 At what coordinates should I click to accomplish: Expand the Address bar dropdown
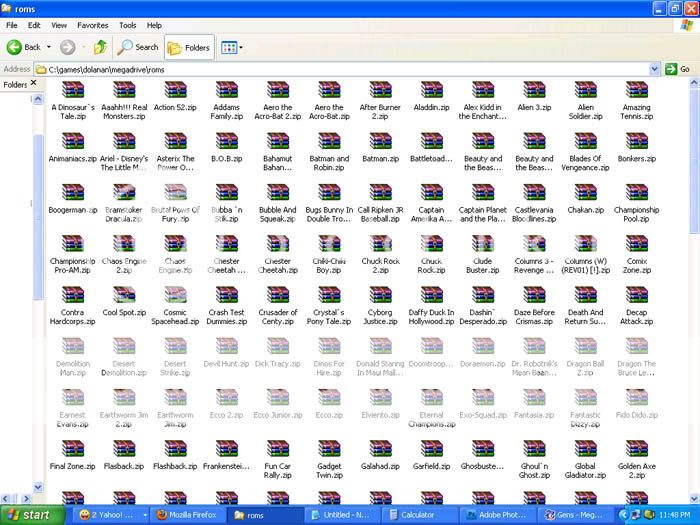pos(654,69)
